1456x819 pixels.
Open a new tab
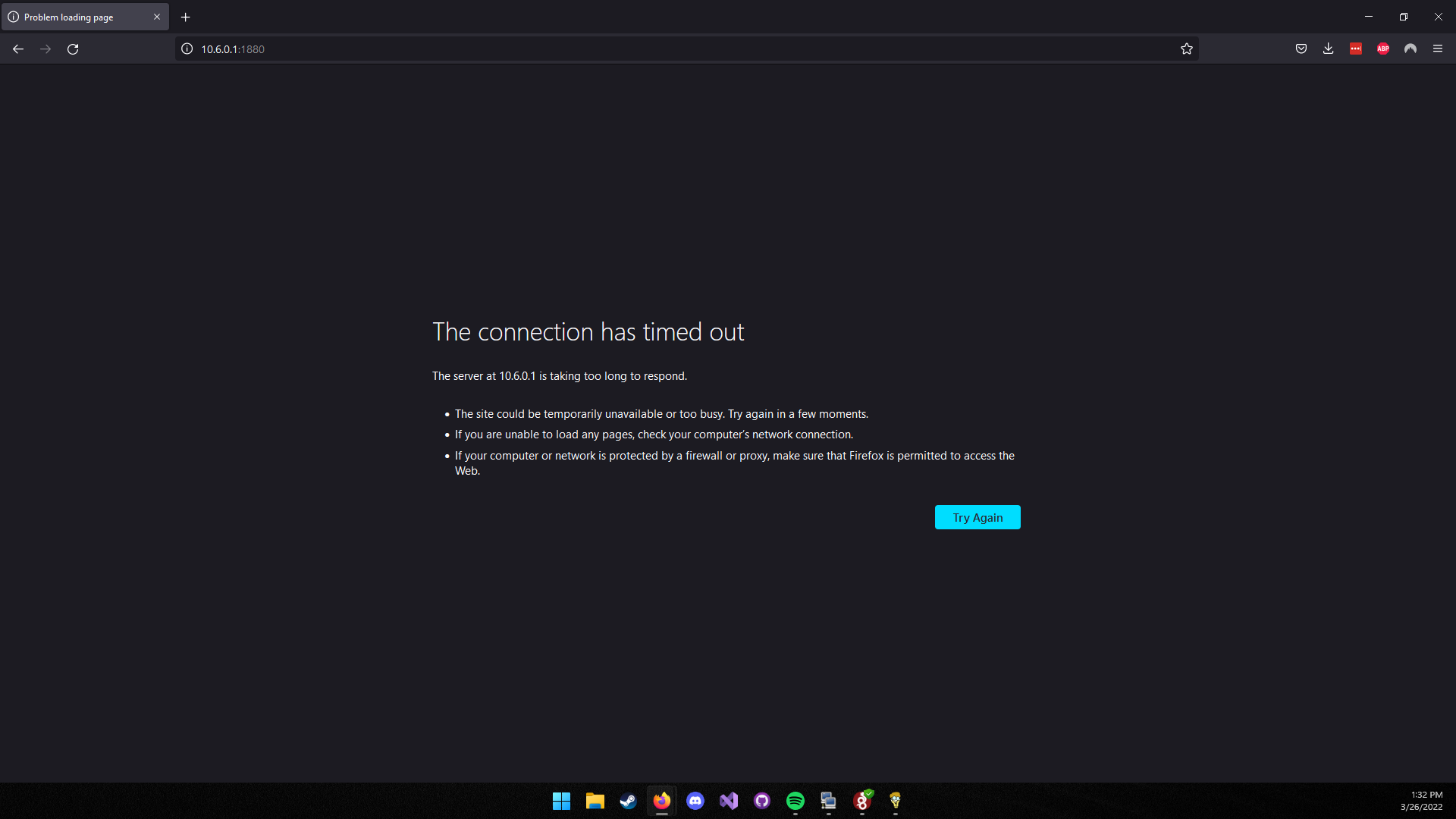click(x=186, y=17)
